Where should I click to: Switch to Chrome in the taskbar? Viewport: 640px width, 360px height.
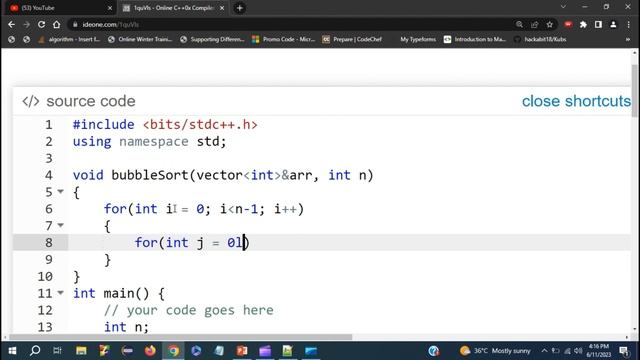tap(173, 351)
